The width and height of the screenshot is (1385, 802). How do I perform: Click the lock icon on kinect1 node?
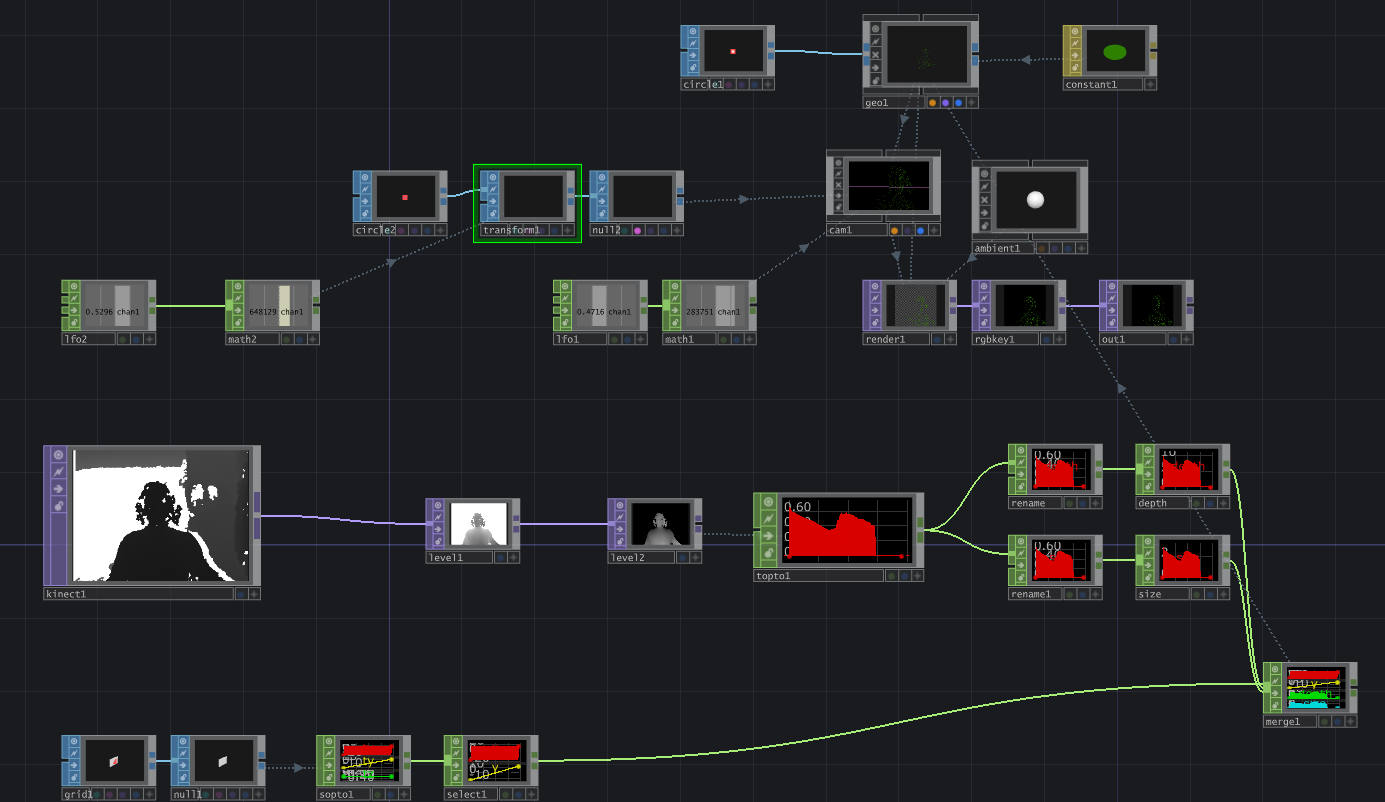pos(58,507)
